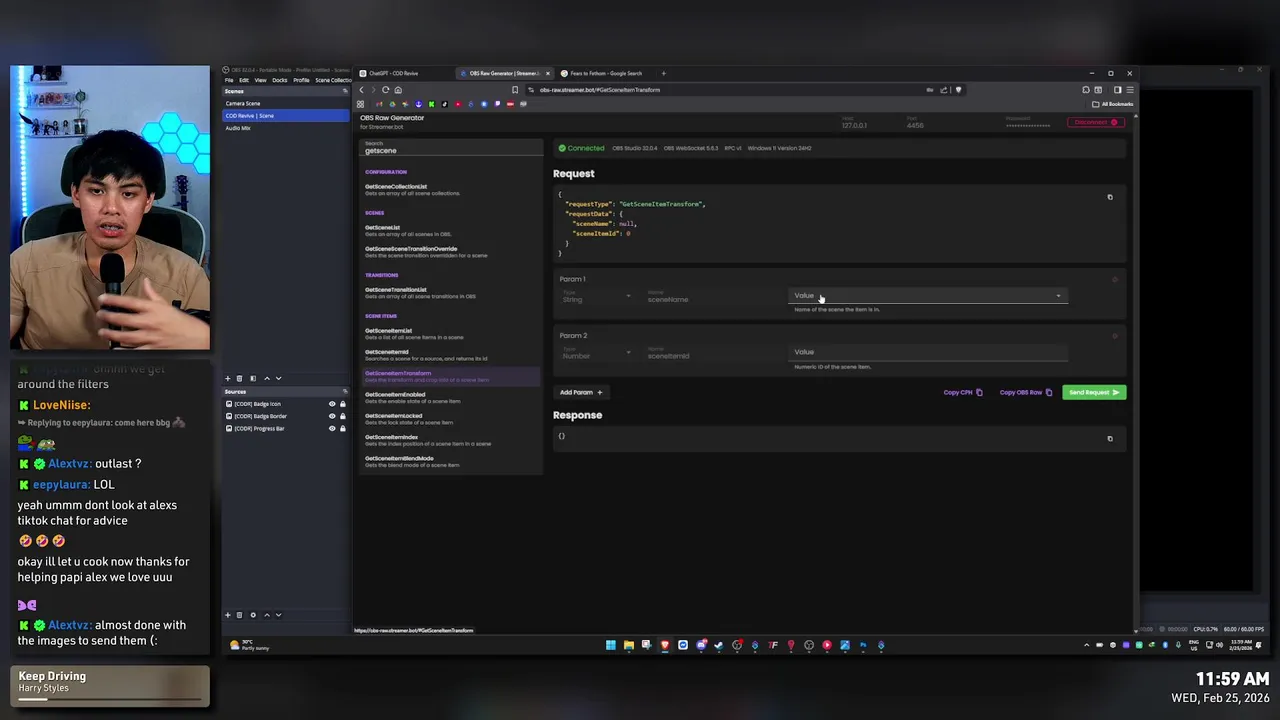The width and height of the screenshot is (1280, 720).
Task: Expand the All Bookmarks folder
Action: 1114,104
